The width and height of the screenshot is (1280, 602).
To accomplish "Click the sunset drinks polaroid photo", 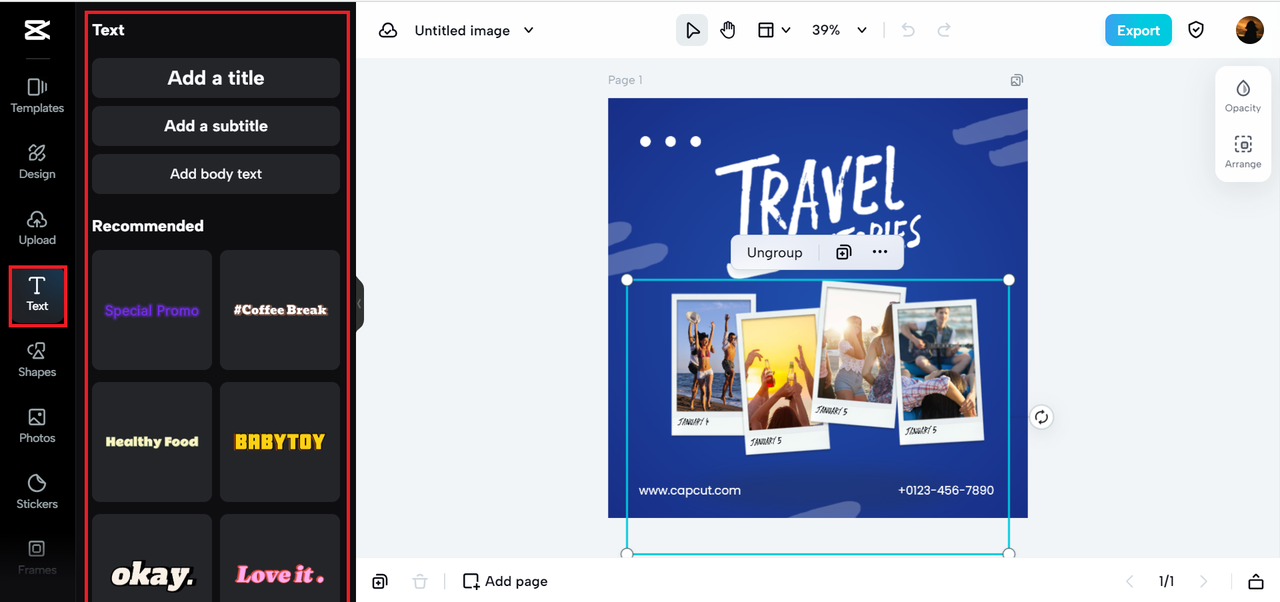I will (x=784, y=382).
